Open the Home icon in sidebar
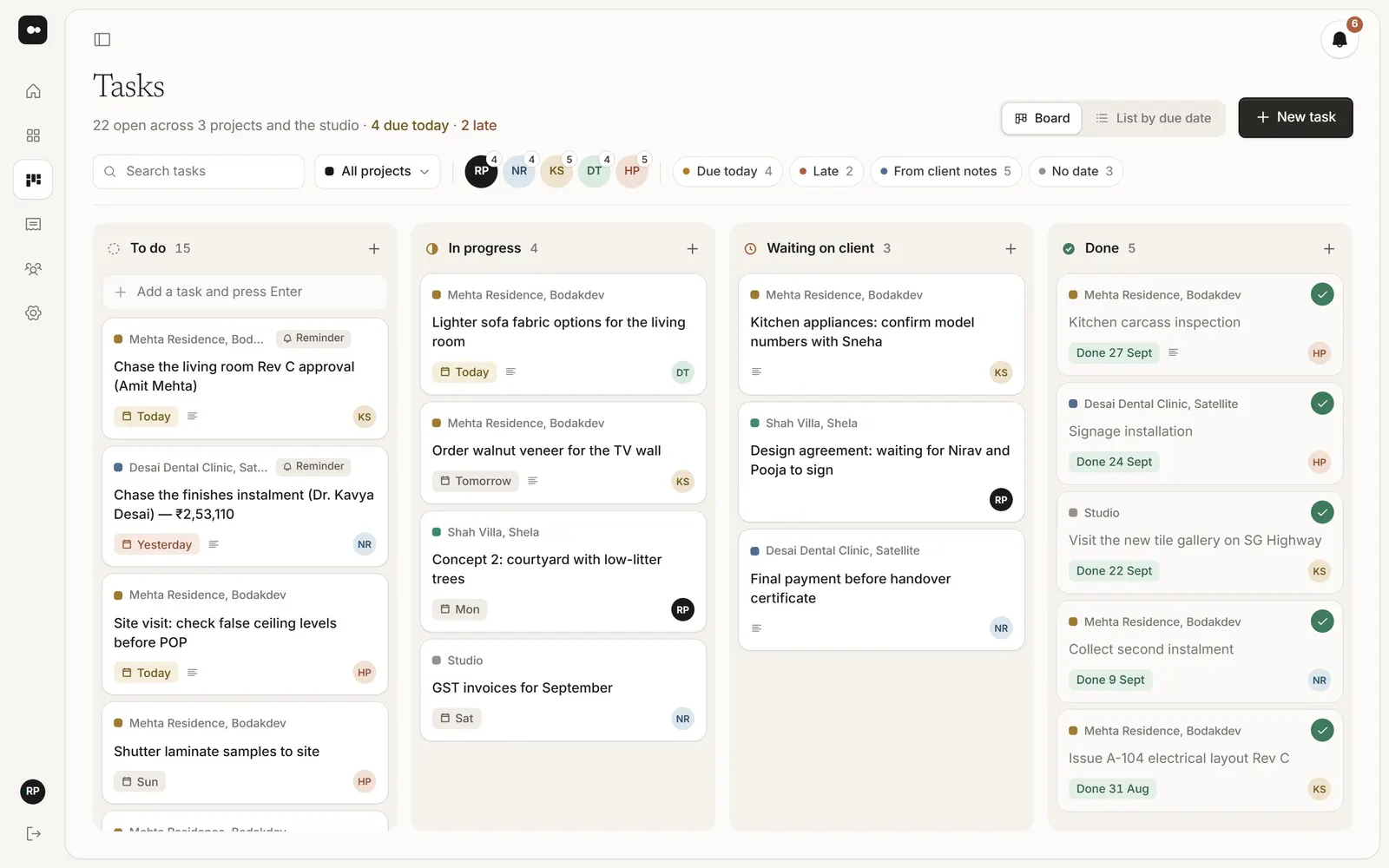Viewport: 1389px width, 868px height. coord(33,91)
